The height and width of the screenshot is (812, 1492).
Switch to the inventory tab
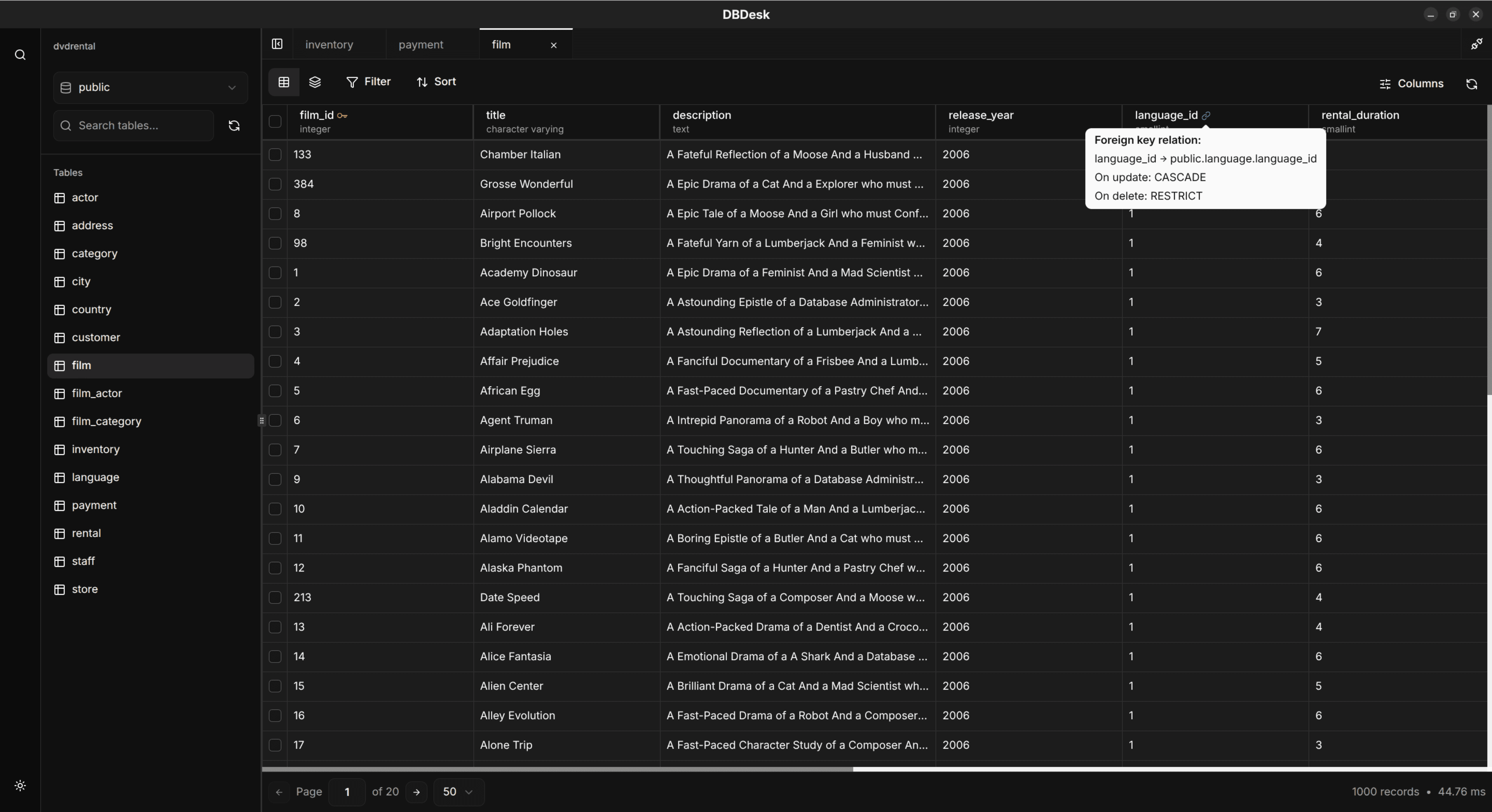point(329,45)
